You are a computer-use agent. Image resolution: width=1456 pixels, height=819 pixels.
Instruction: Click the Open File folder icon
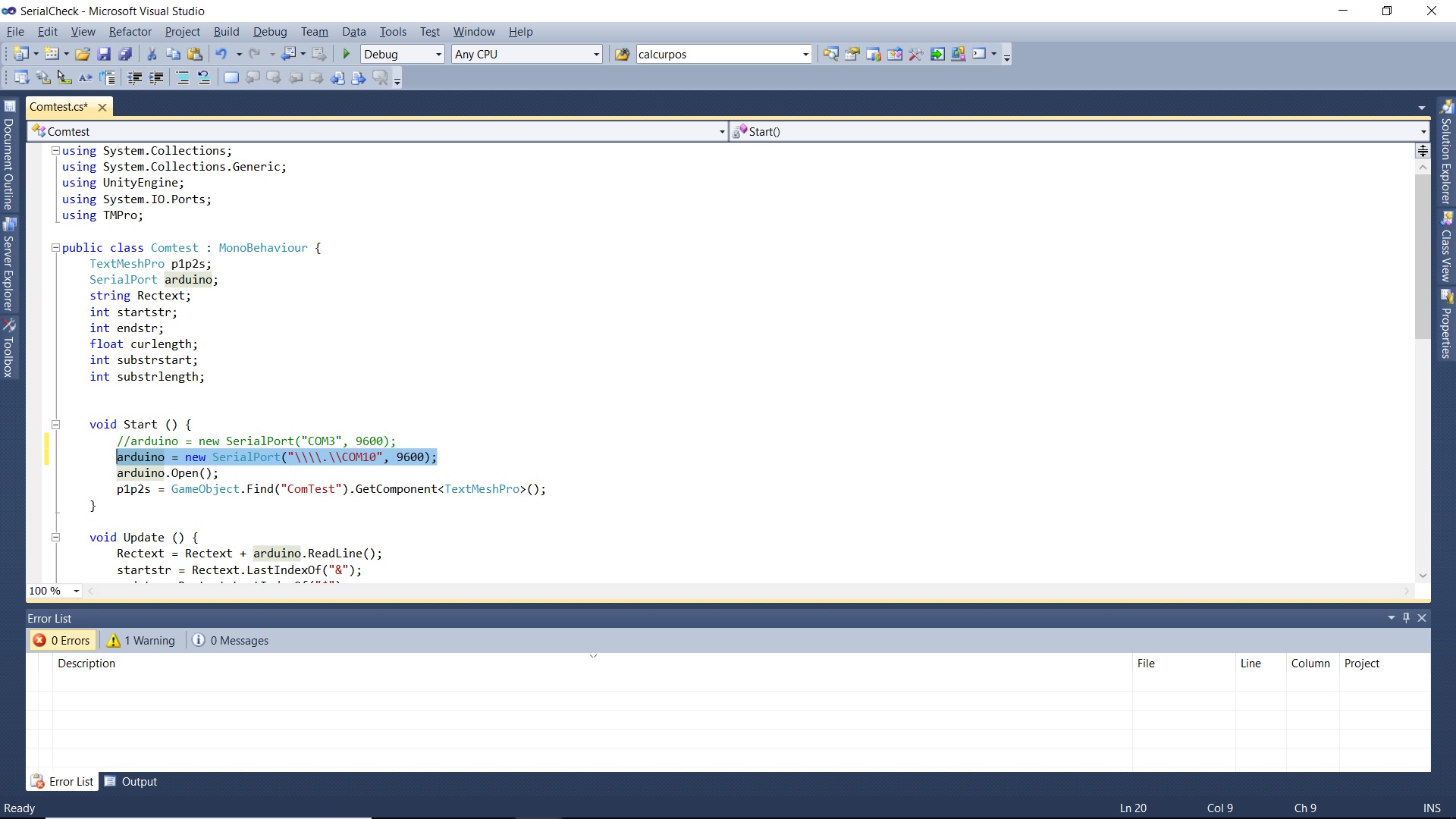click(83, 54)
